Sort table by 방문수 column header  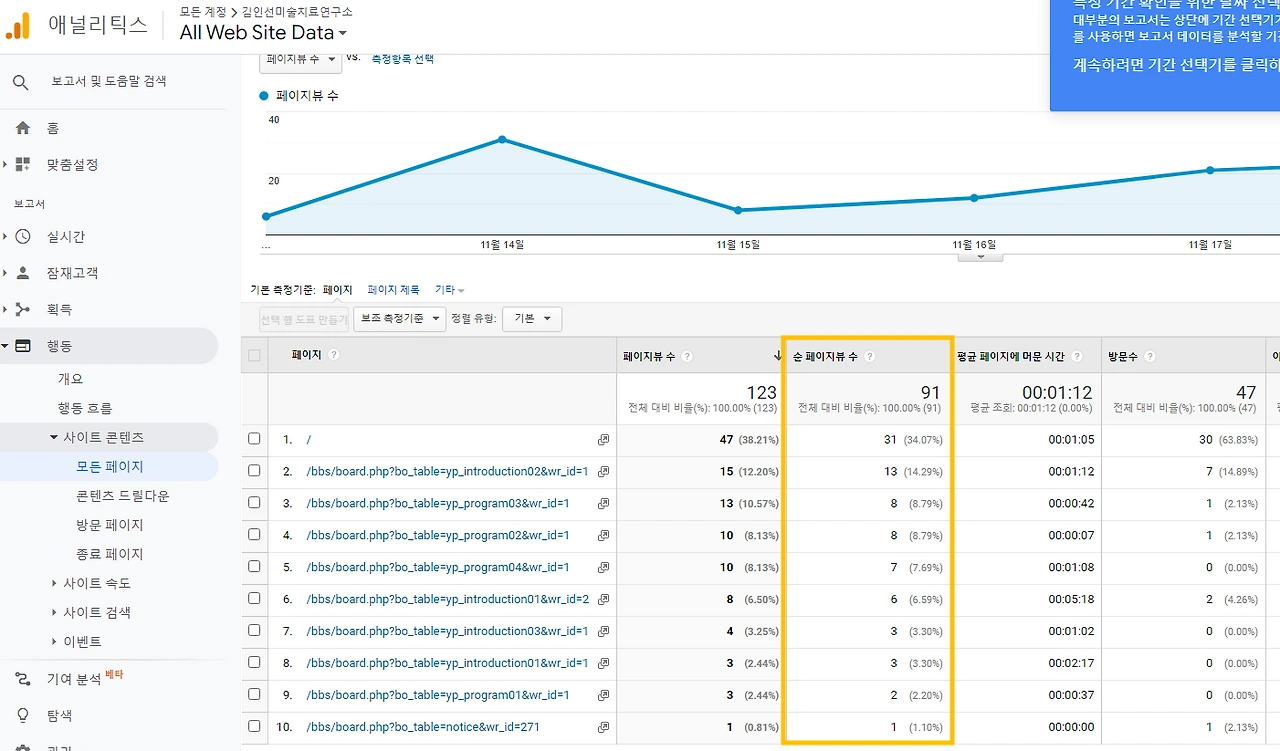pos(1125,356)
